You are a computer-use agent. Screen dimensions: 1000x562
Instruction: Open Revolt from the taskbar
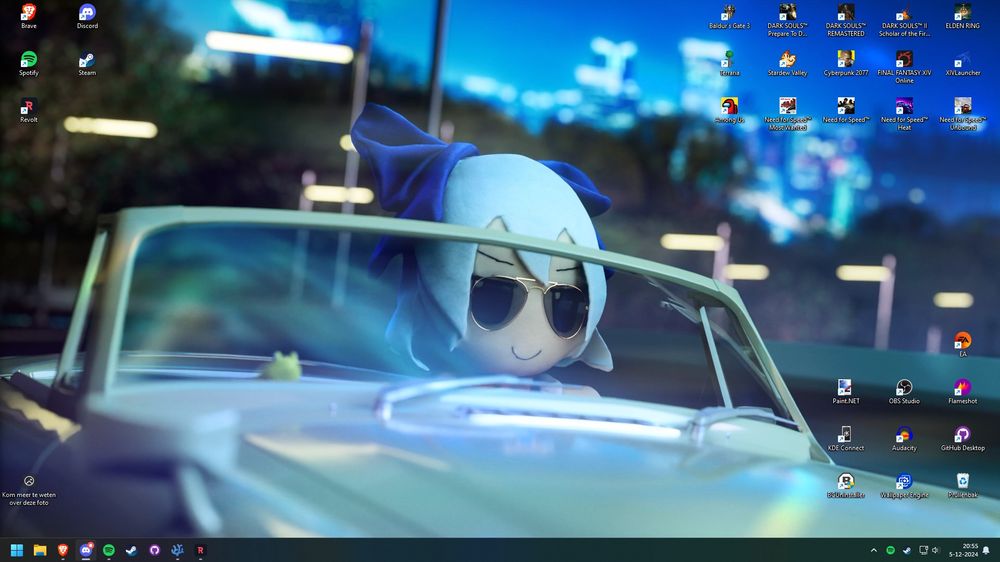[x=200, y=550]
